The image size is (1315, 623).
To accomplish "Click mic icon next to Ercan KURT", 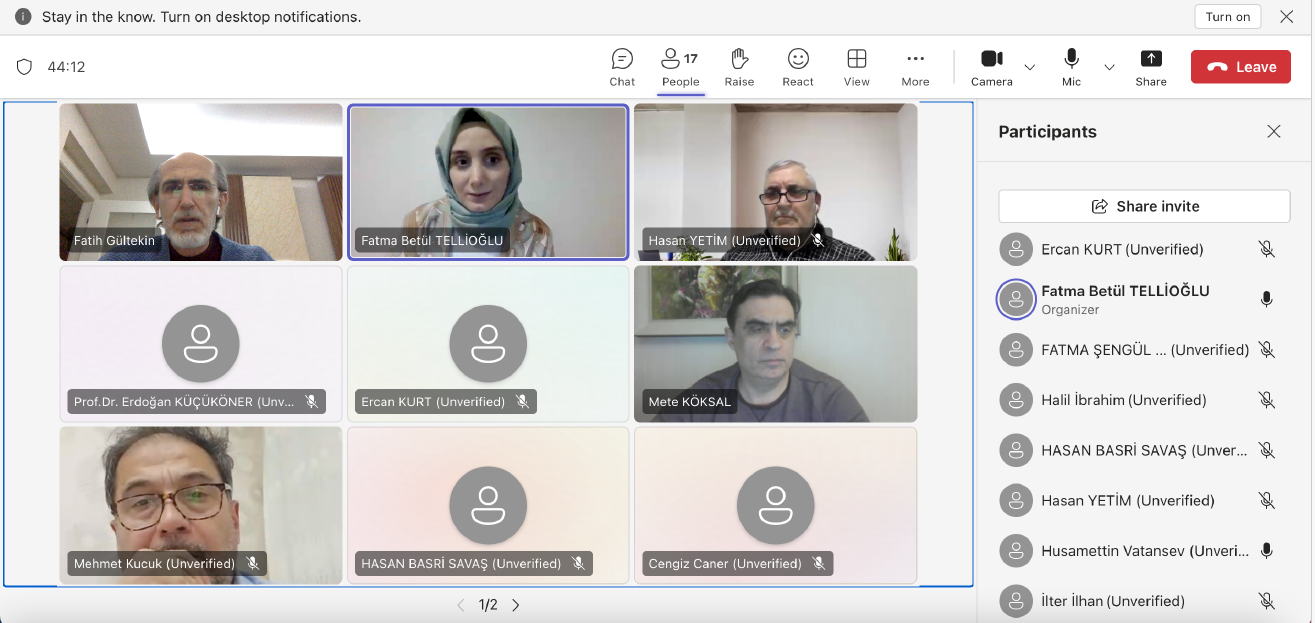I will coord(1266,249).
